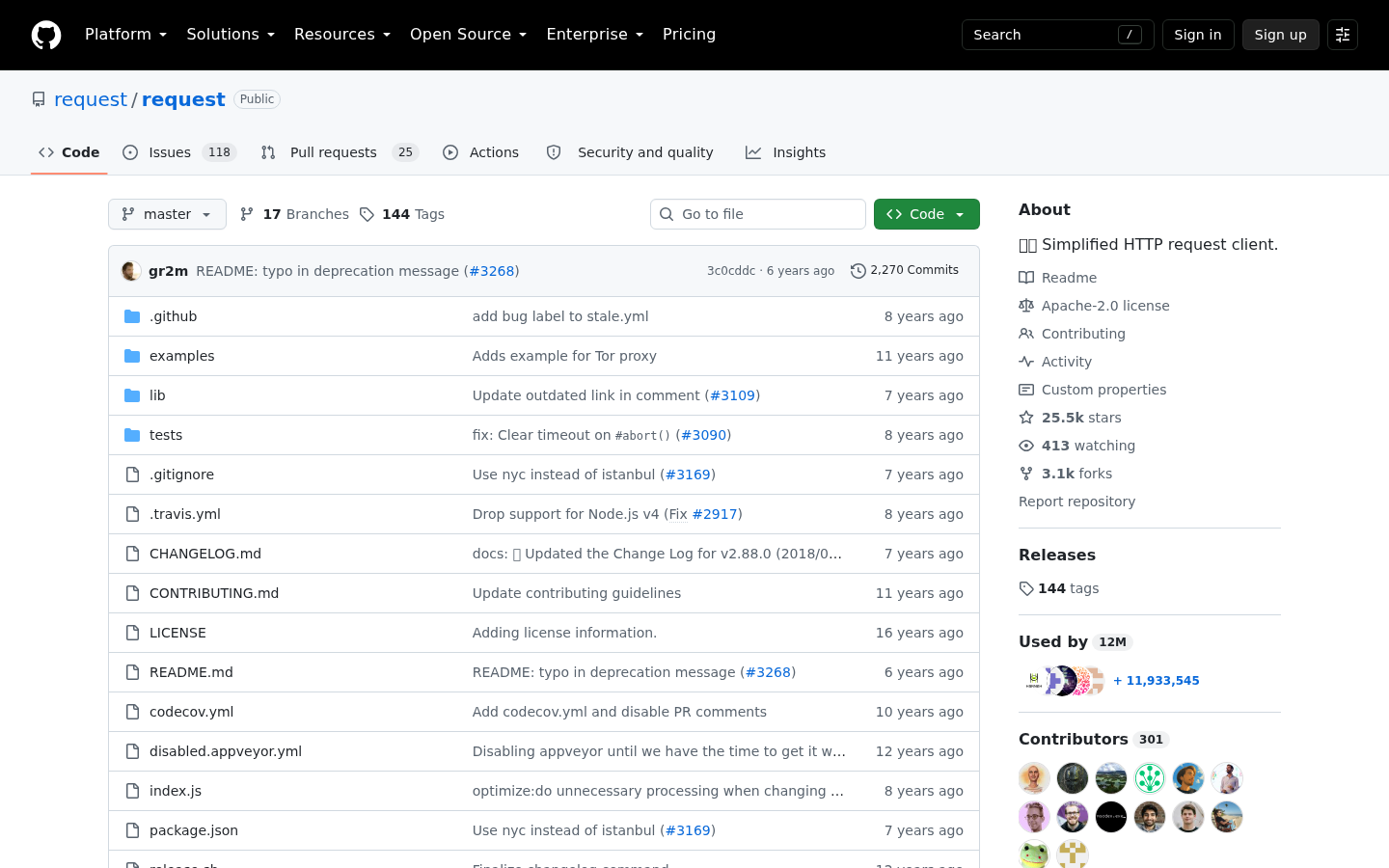Screen dimensions: 1389x868
Task: Click the commits history clock icon
Action: [858, 271]
